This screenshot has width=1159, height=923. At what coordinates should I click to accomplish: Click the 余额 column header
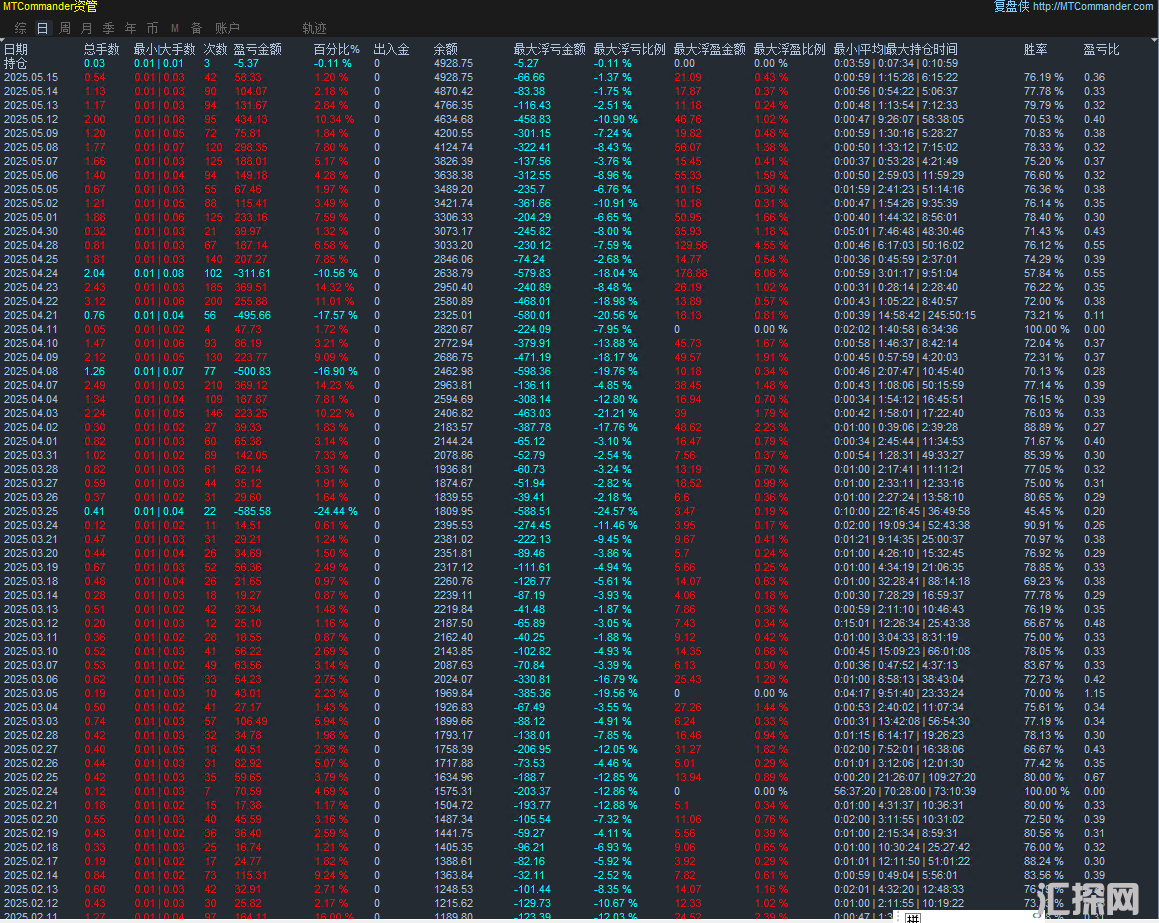pos(446,49)
